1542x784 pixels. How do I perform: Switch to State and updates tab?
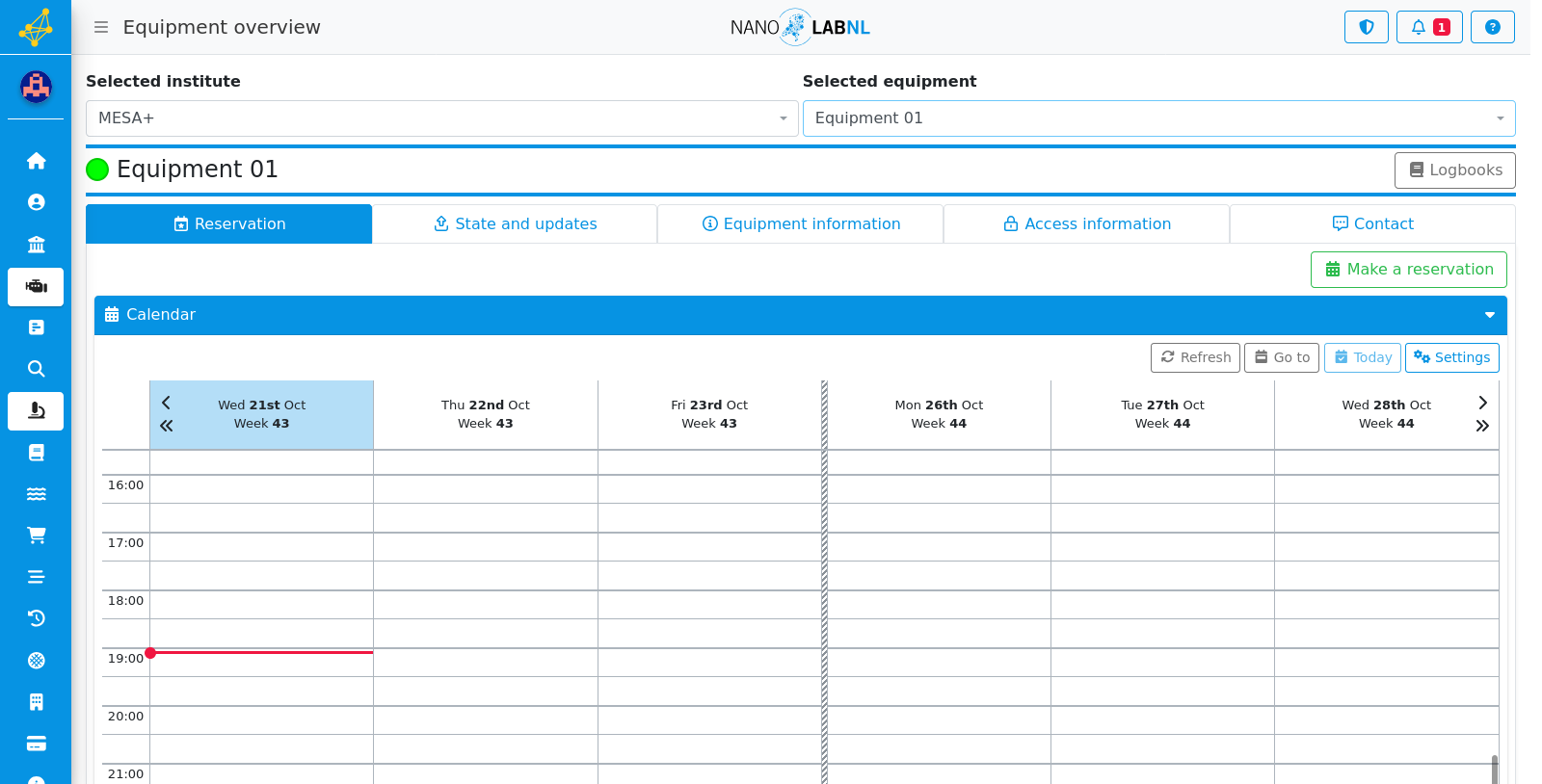(x=515, y=223)
